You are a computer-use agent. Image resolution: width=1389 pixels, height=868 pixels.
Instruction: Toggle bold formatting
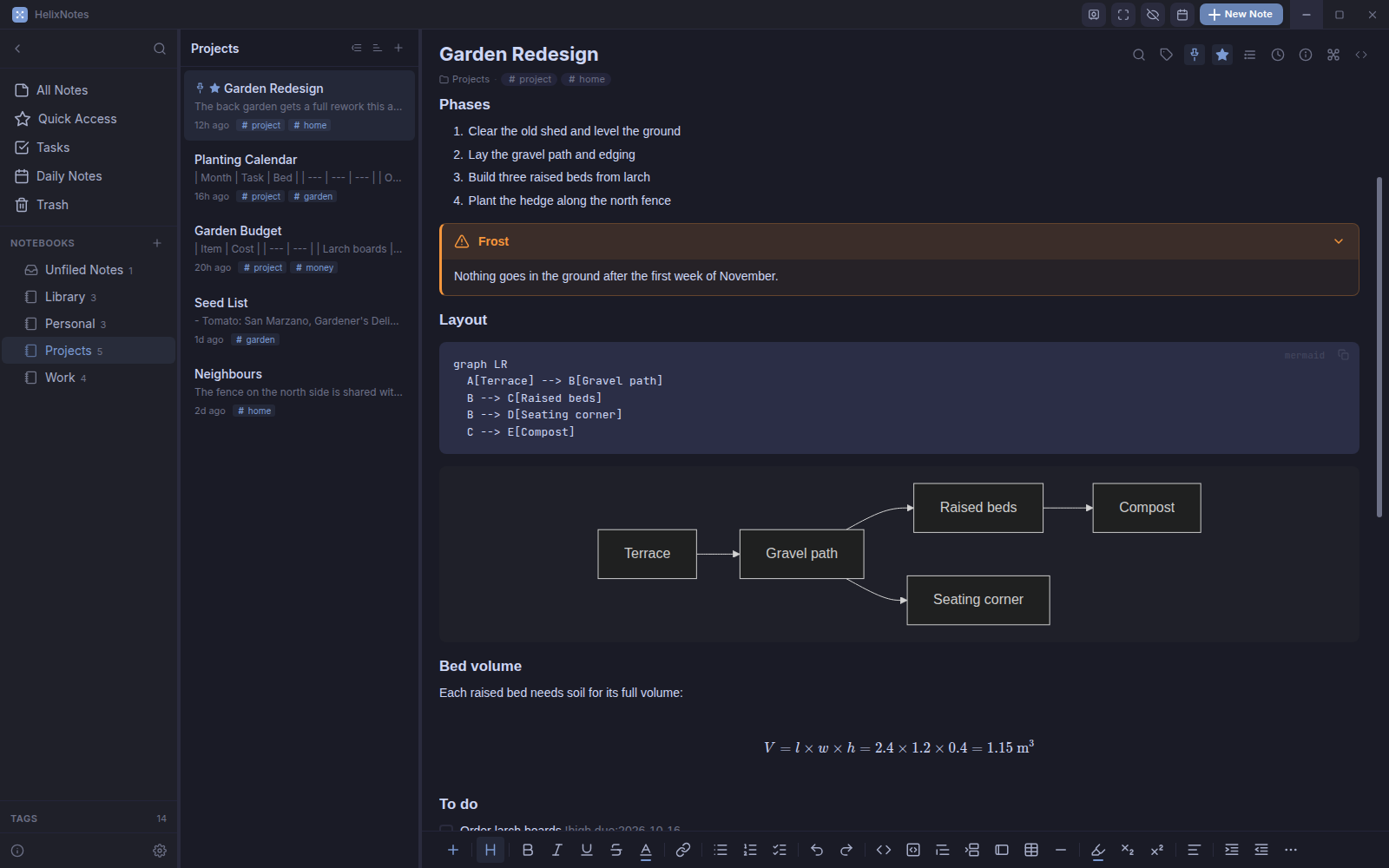click(x=528, y=850)
